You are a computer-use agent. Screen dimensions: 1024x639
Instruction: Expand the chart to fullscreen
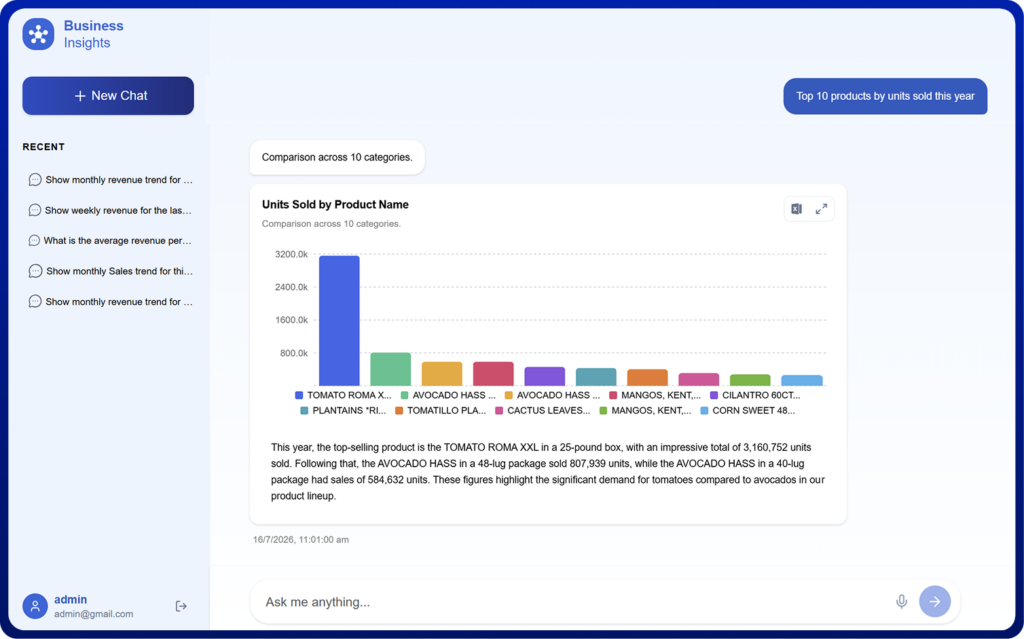[821, 209]
